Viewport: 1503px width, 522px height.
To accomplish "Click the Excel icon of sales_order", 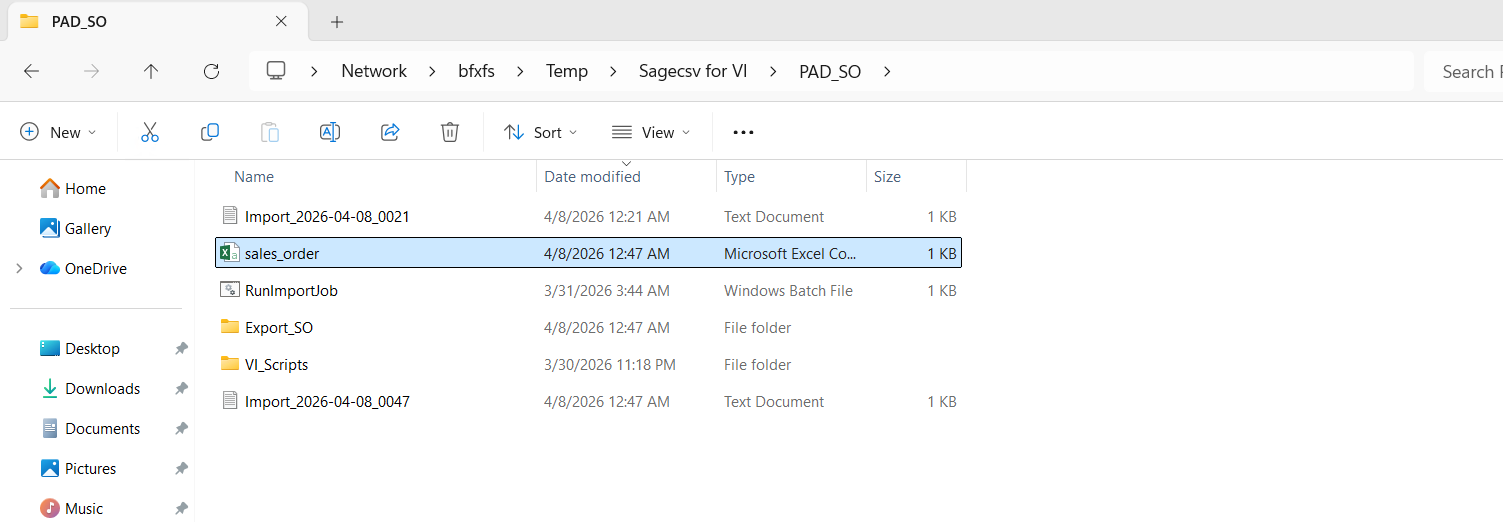I will 230,254.
